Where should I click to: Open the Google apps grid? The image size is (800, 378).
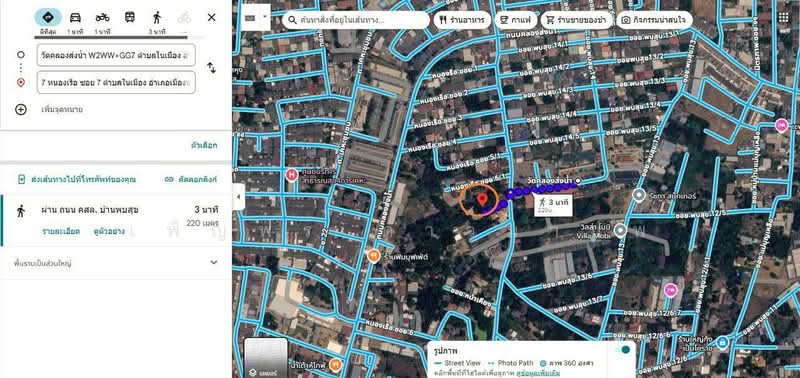click(x=783, y=17)
